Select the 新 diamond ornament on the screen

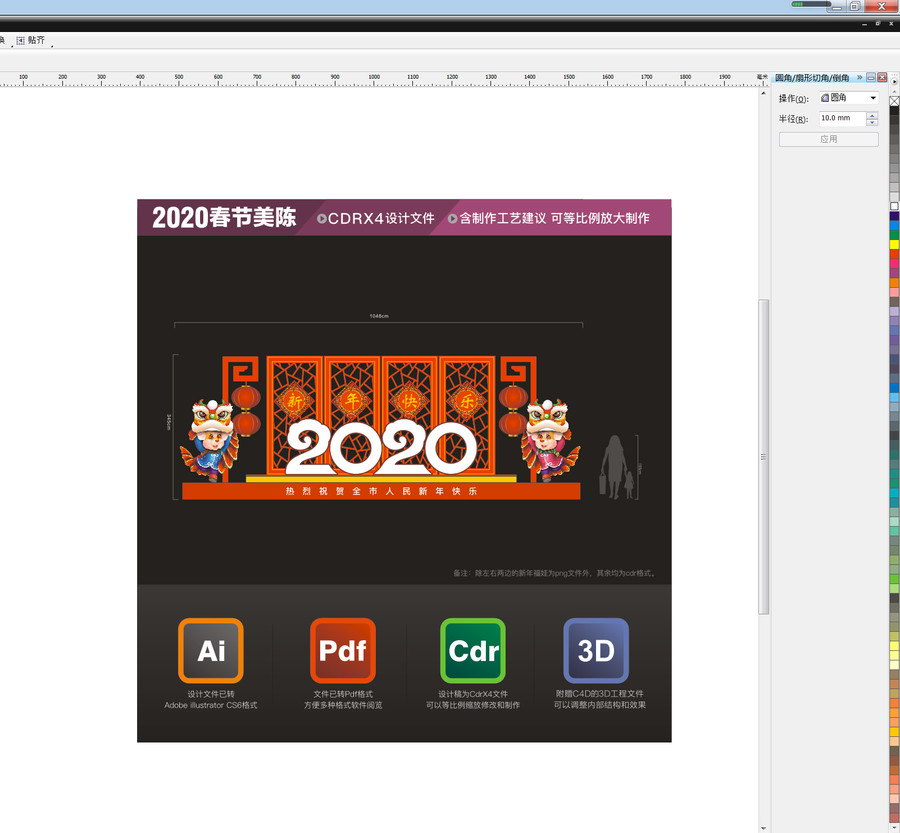point(294,401)
